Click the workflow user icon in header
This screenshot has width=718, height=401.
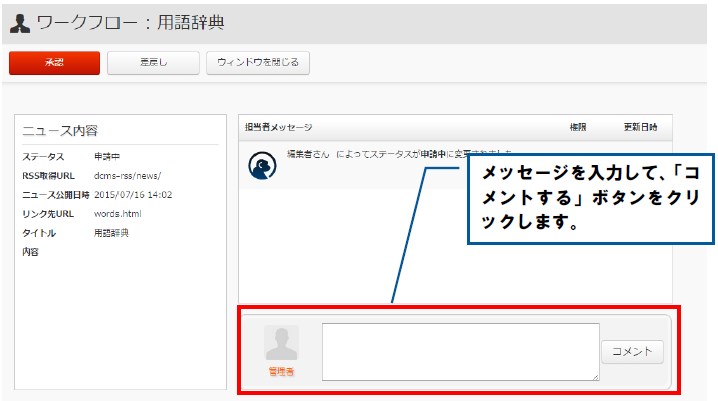pyautogui.click(x=20, y=23)
